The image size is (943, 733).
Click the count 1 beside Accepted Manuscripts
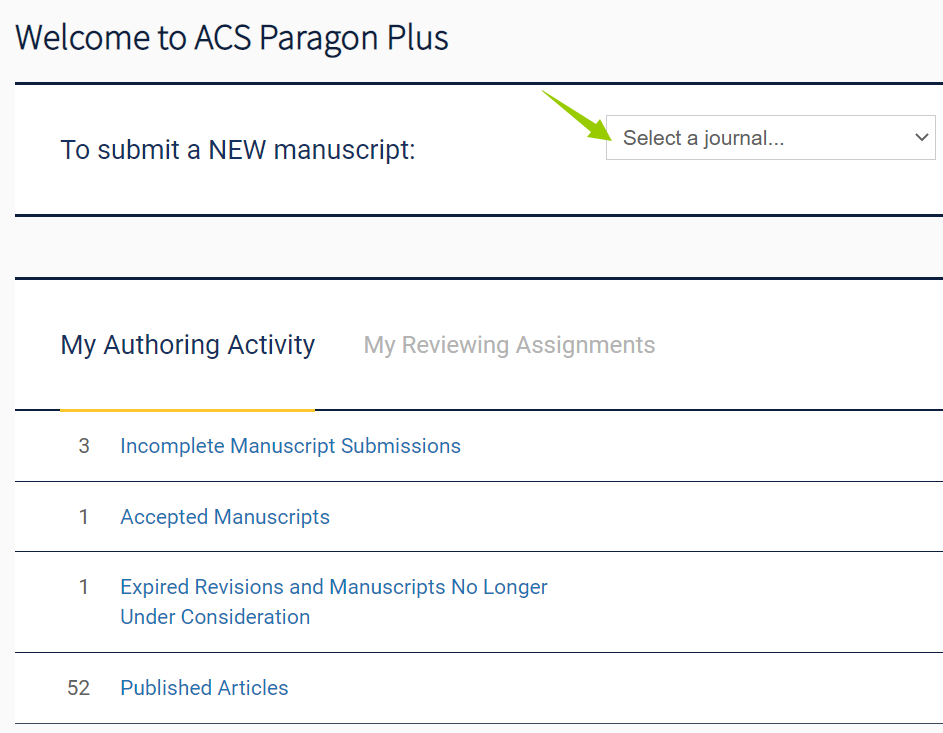point(84,517)
